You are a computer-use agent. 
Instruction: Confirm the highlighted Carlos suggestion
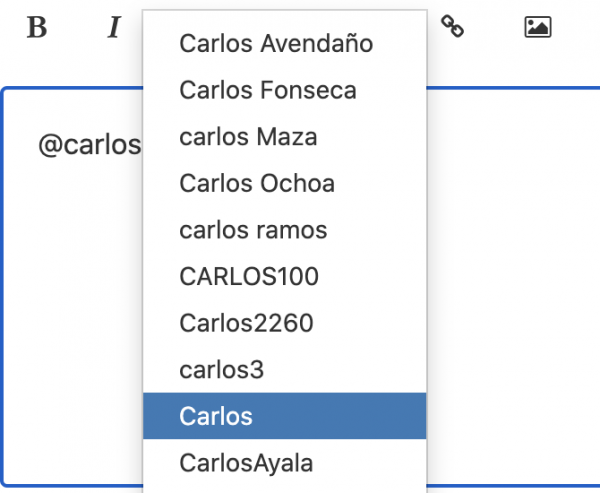click(284, 416)
